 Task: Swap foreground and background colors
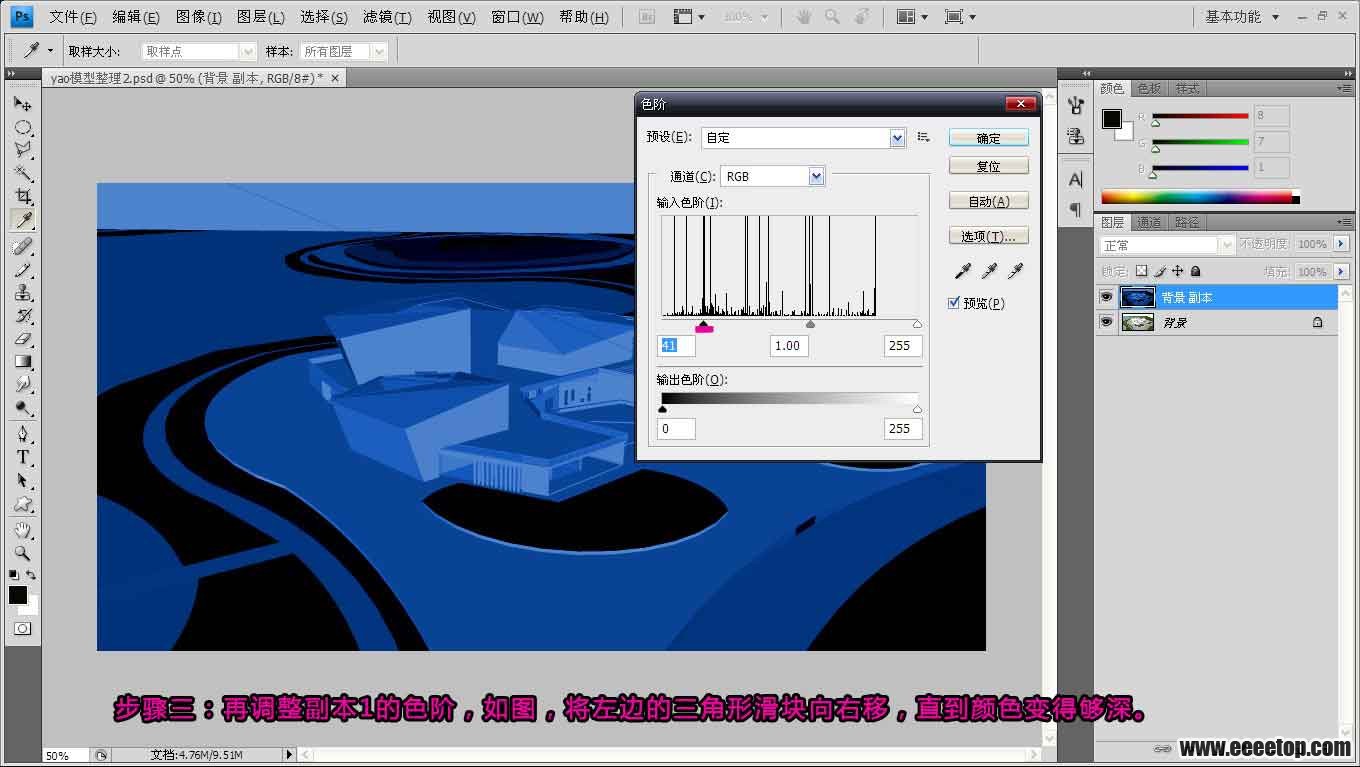(x=31, y=575)
